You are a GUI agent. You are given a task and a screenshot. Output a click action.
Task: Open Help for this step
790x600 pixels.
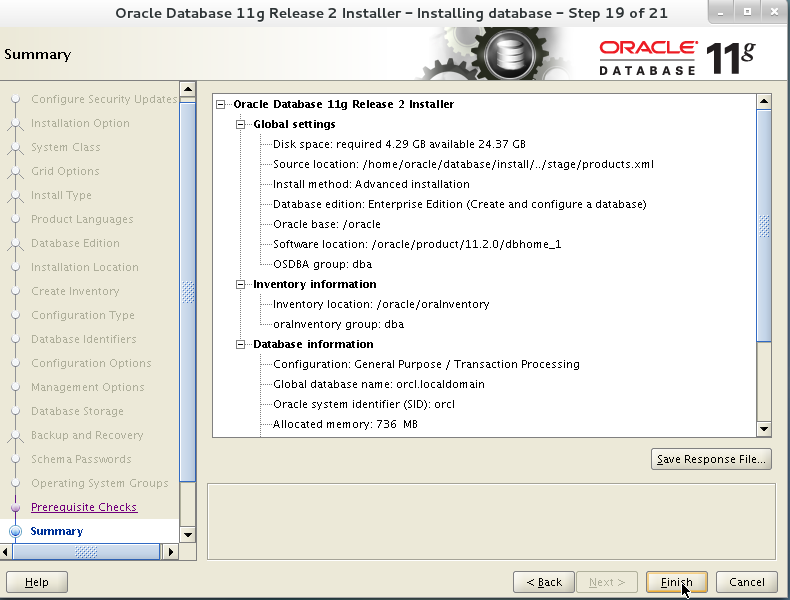click(x=37, y=582)
